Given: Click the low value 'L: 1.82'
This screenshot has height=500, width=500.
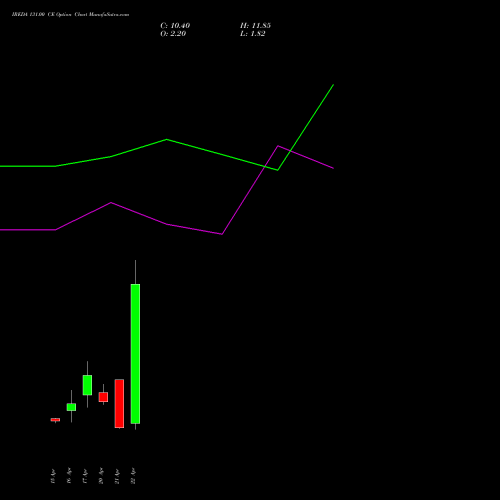Looking at the screenshot, I should tap(253, 34).
